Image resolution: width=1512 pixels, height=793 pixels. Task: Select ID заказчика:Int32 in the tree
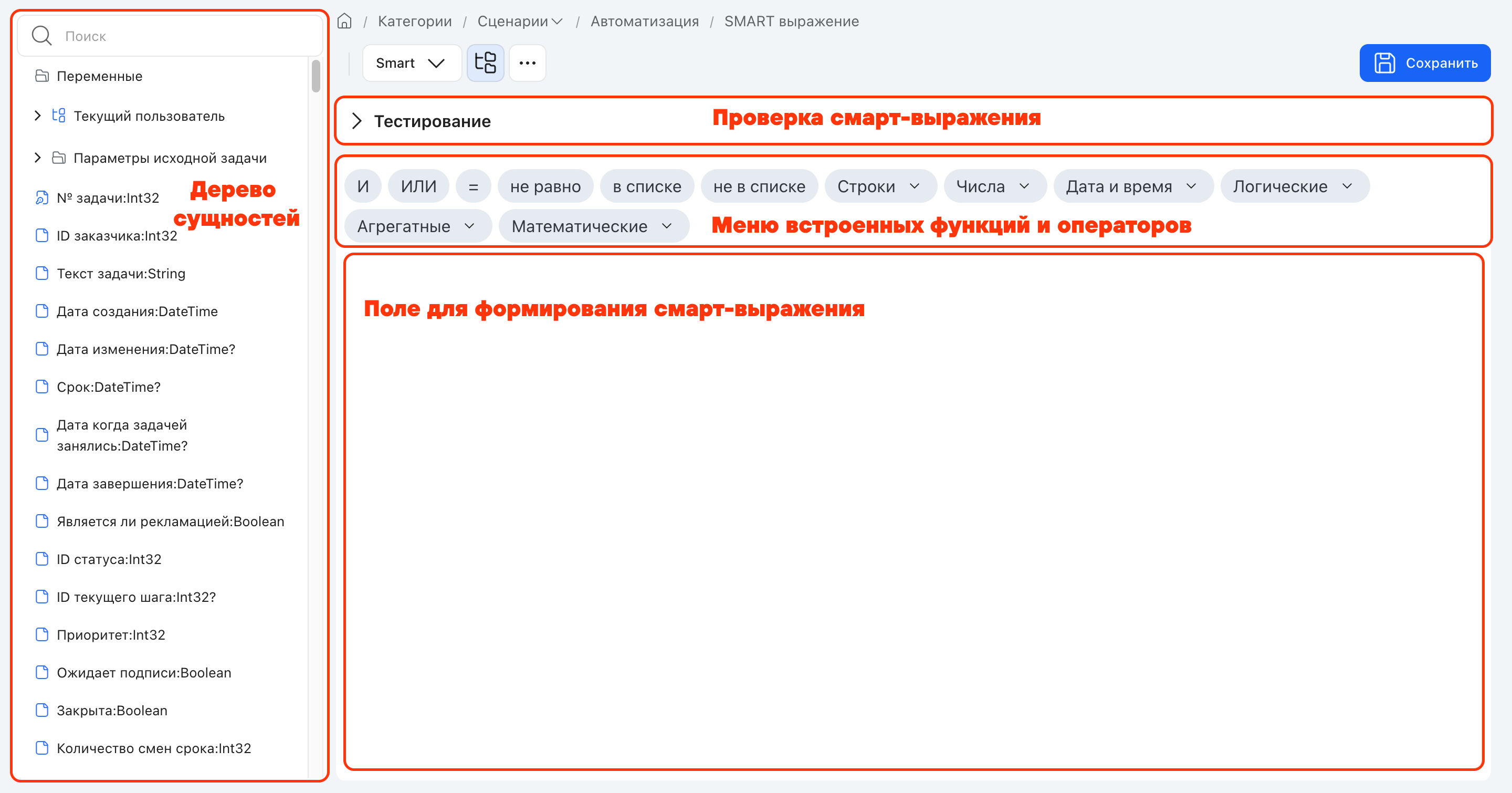tap(117, 235)
